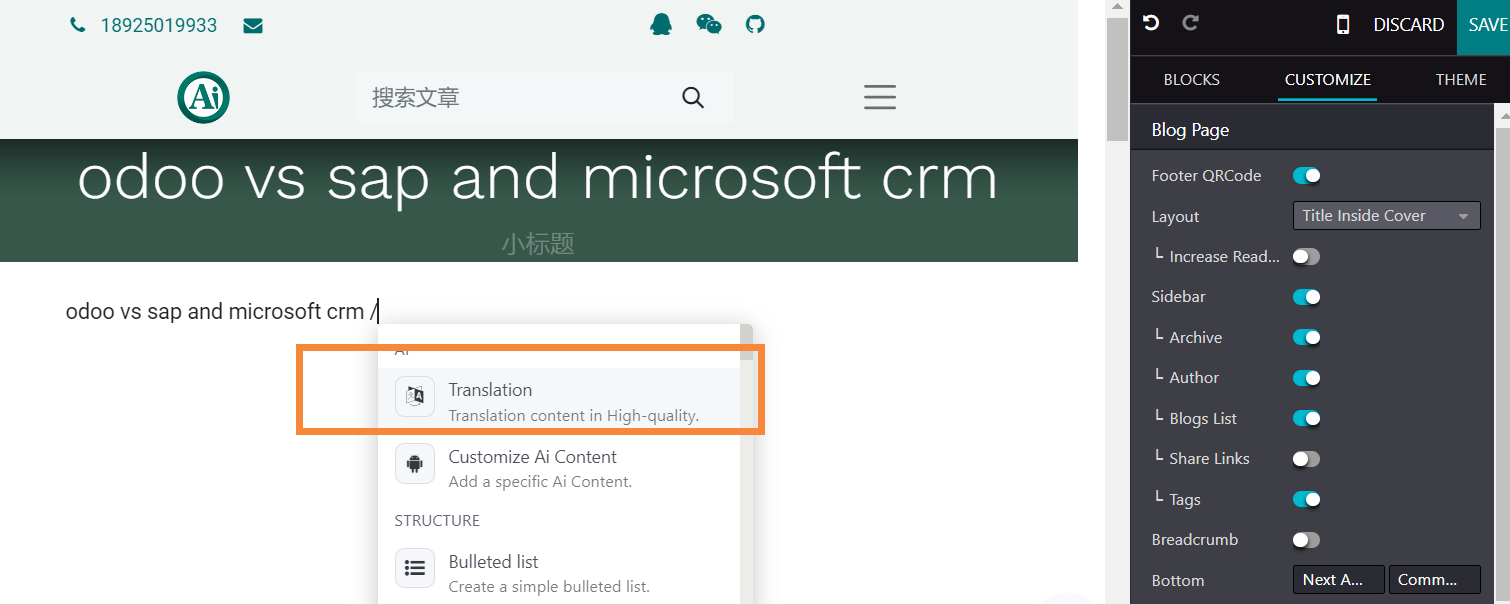The height and width of the screenshot is (604, 1510).
Task: Choose Bulleted list command
Action: pos(559,573)
